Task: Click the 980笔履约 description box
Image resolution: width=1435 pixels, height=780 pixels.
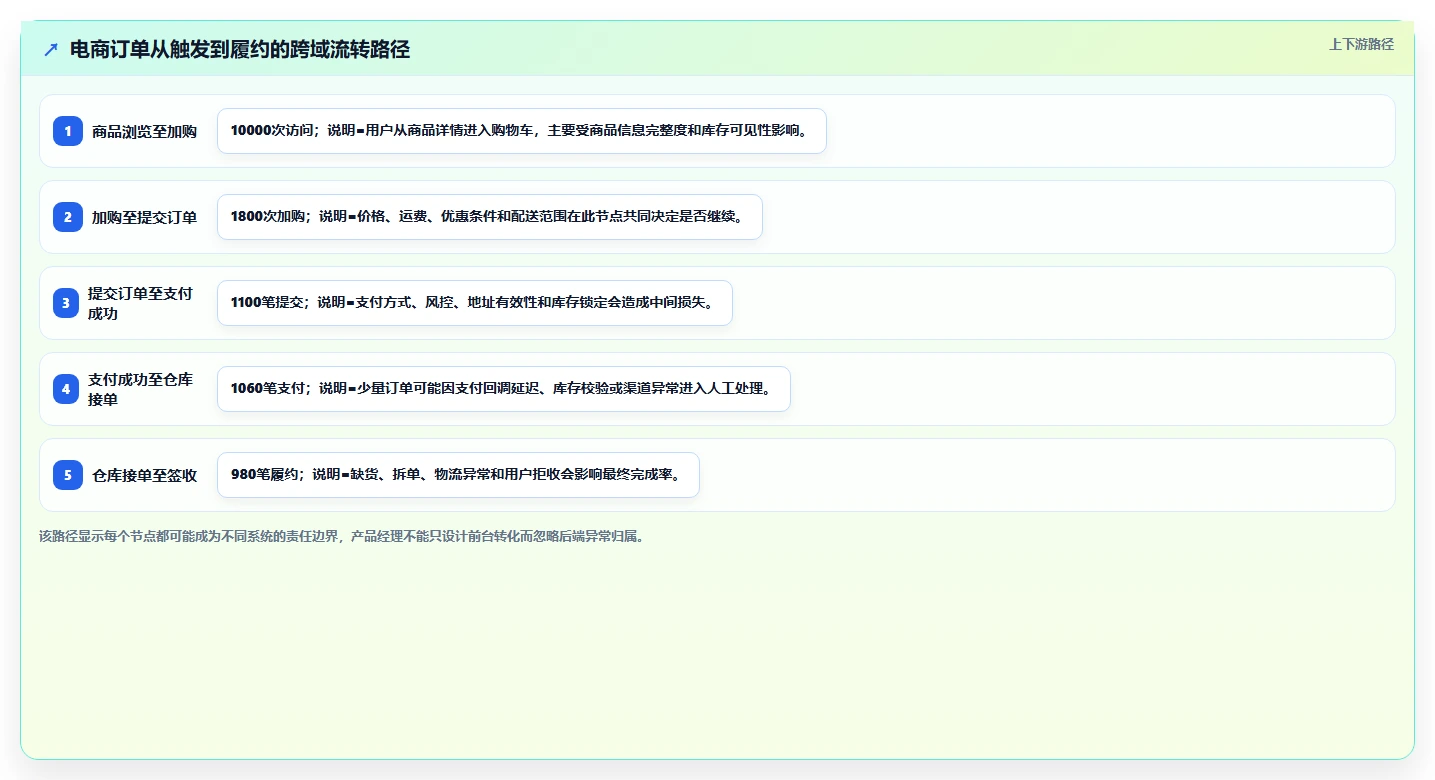Action: (458, 475)
